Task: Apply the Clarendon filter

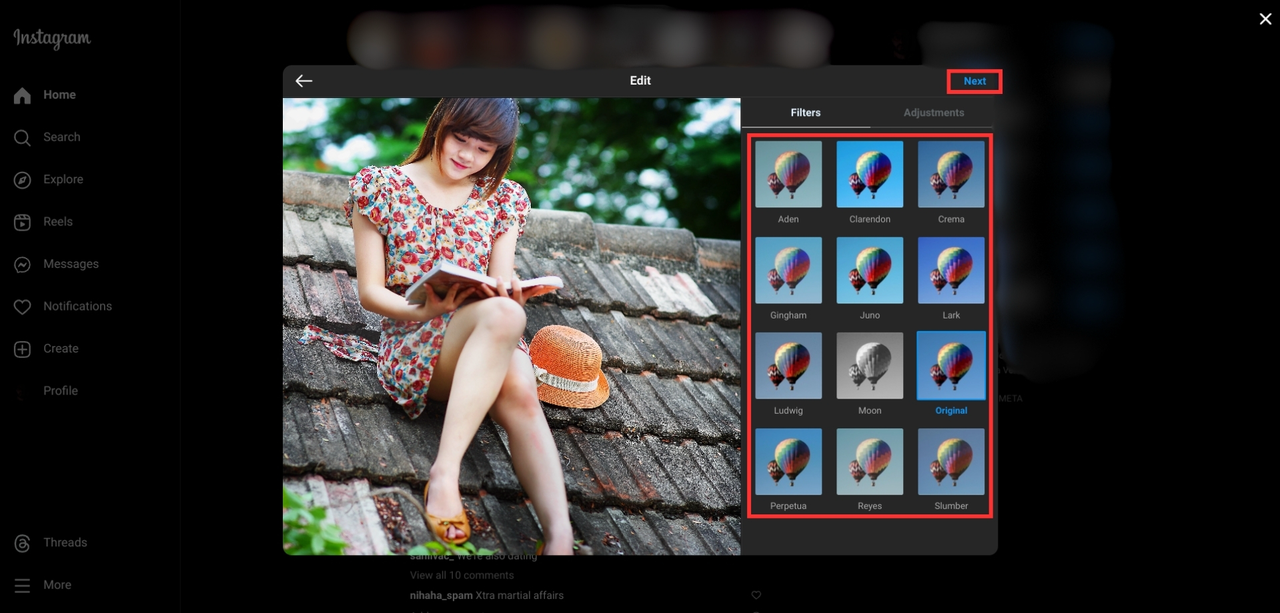Action: (869, 175)
